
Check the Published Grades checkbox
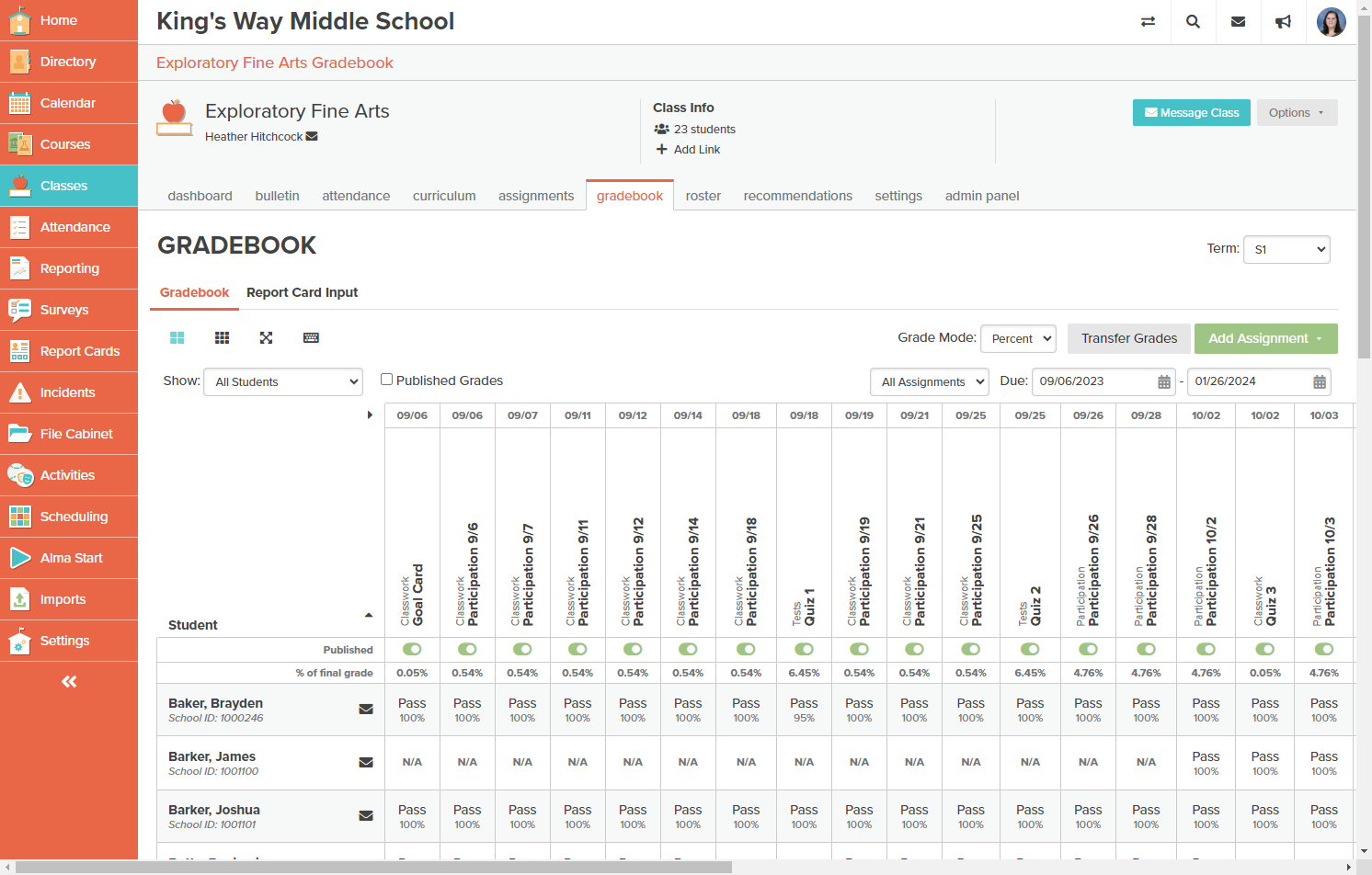pos(387,379)
